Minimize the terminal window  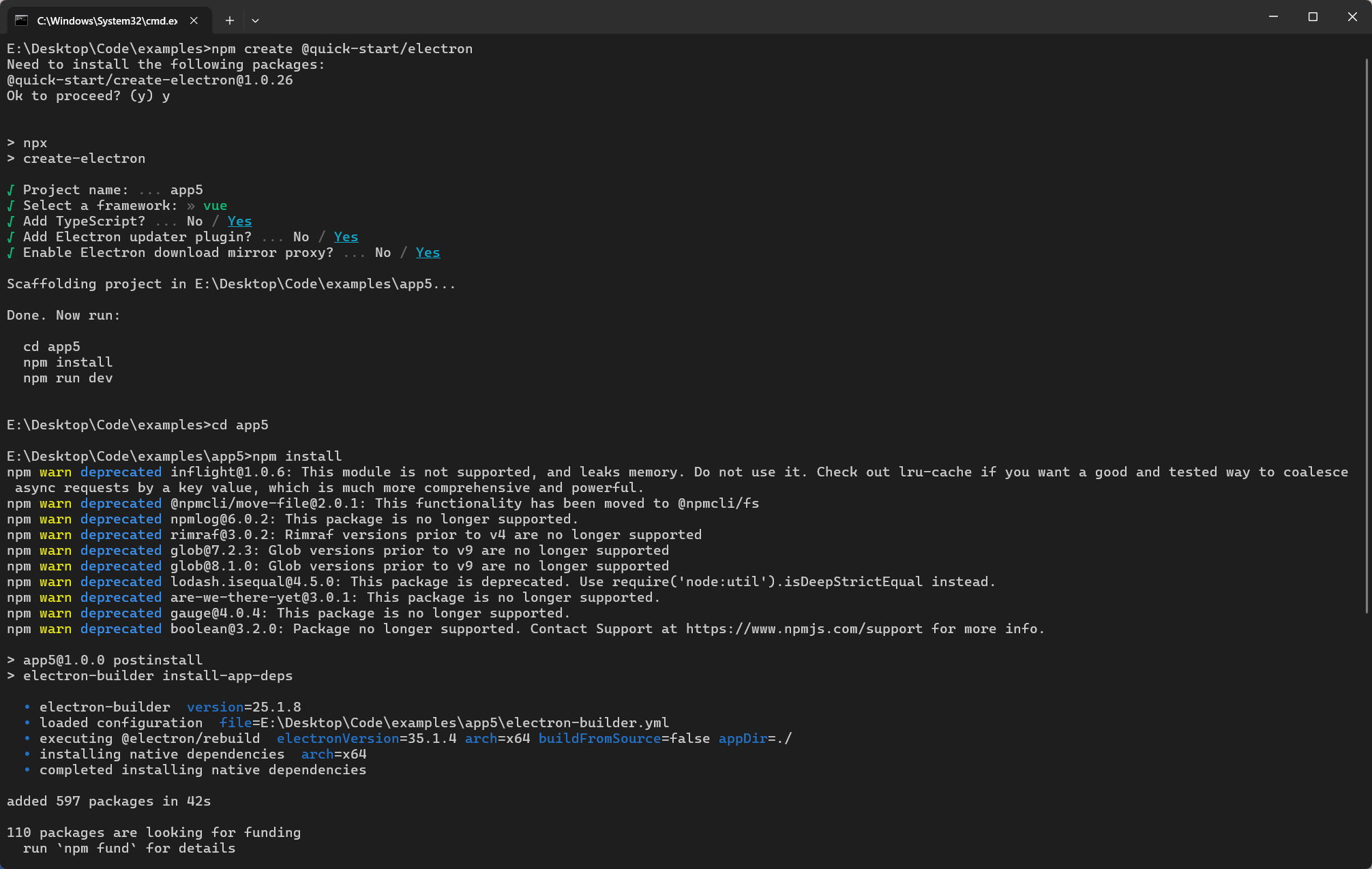(1273, 17)
